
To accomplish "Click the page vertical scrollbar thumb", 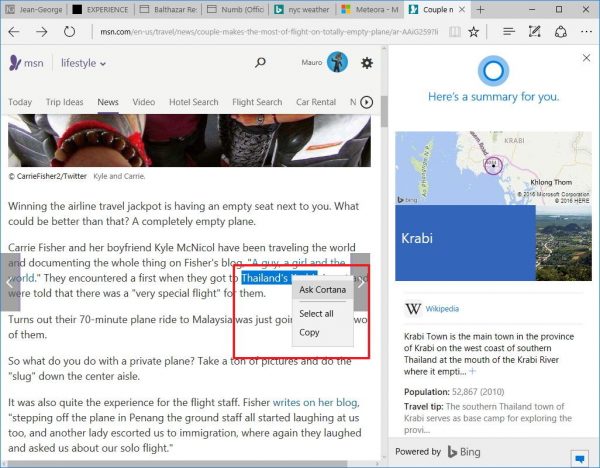I will (384, 111).
